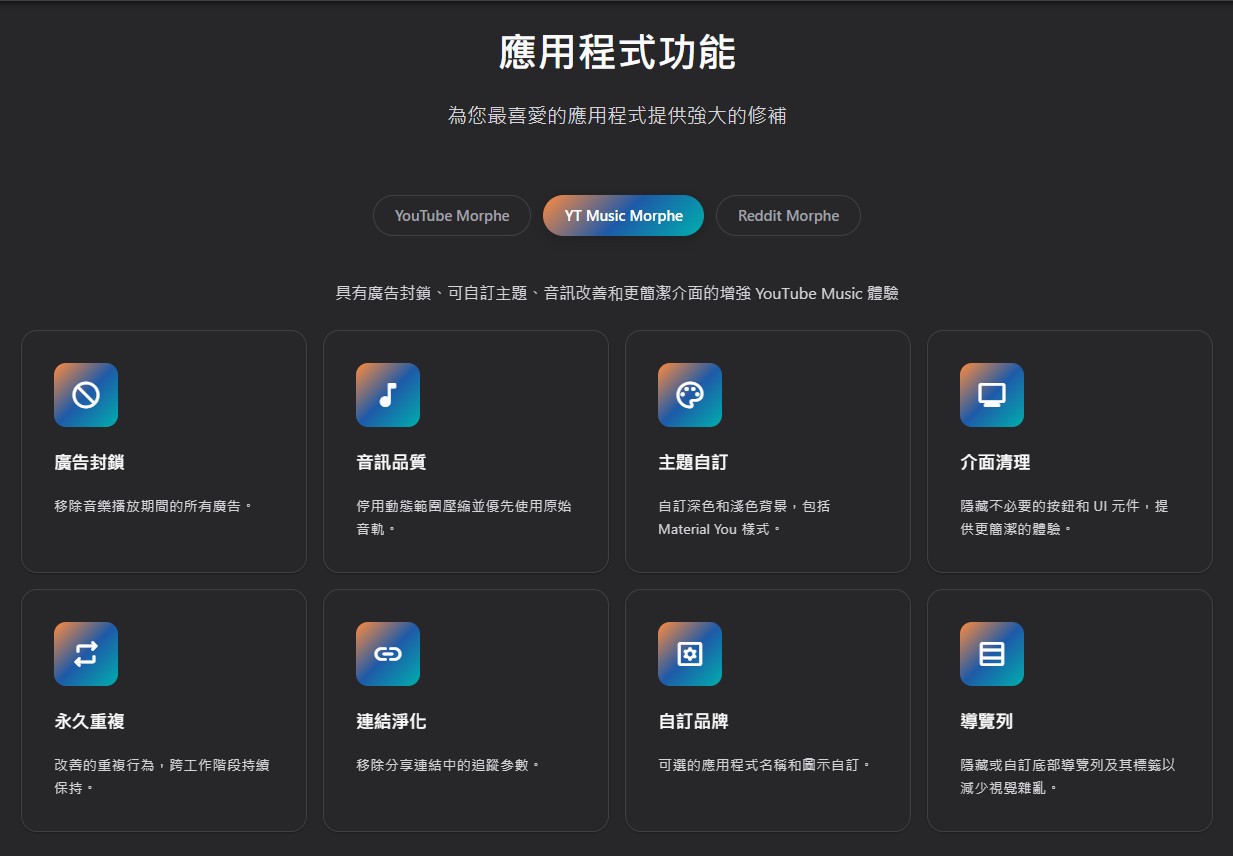
Task: Click the 自訂品牌 feature heading
Action: [x=693, y=722]
